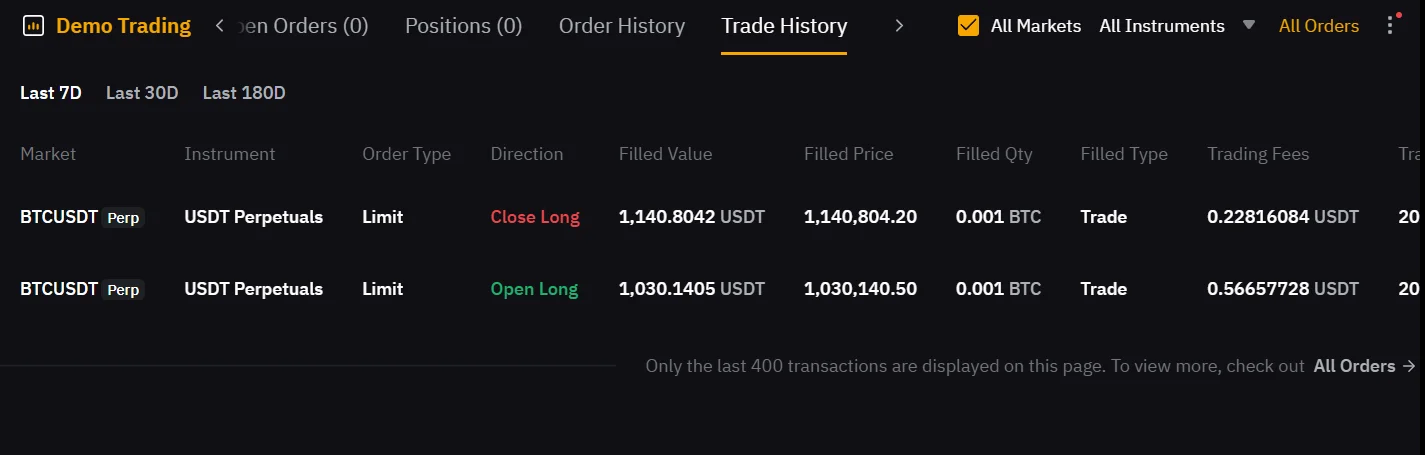Viewport: 1425px width, 455px height.
Task: Filter trades by Last 180D
Action: pyautogui.click(x=244, y=93)
